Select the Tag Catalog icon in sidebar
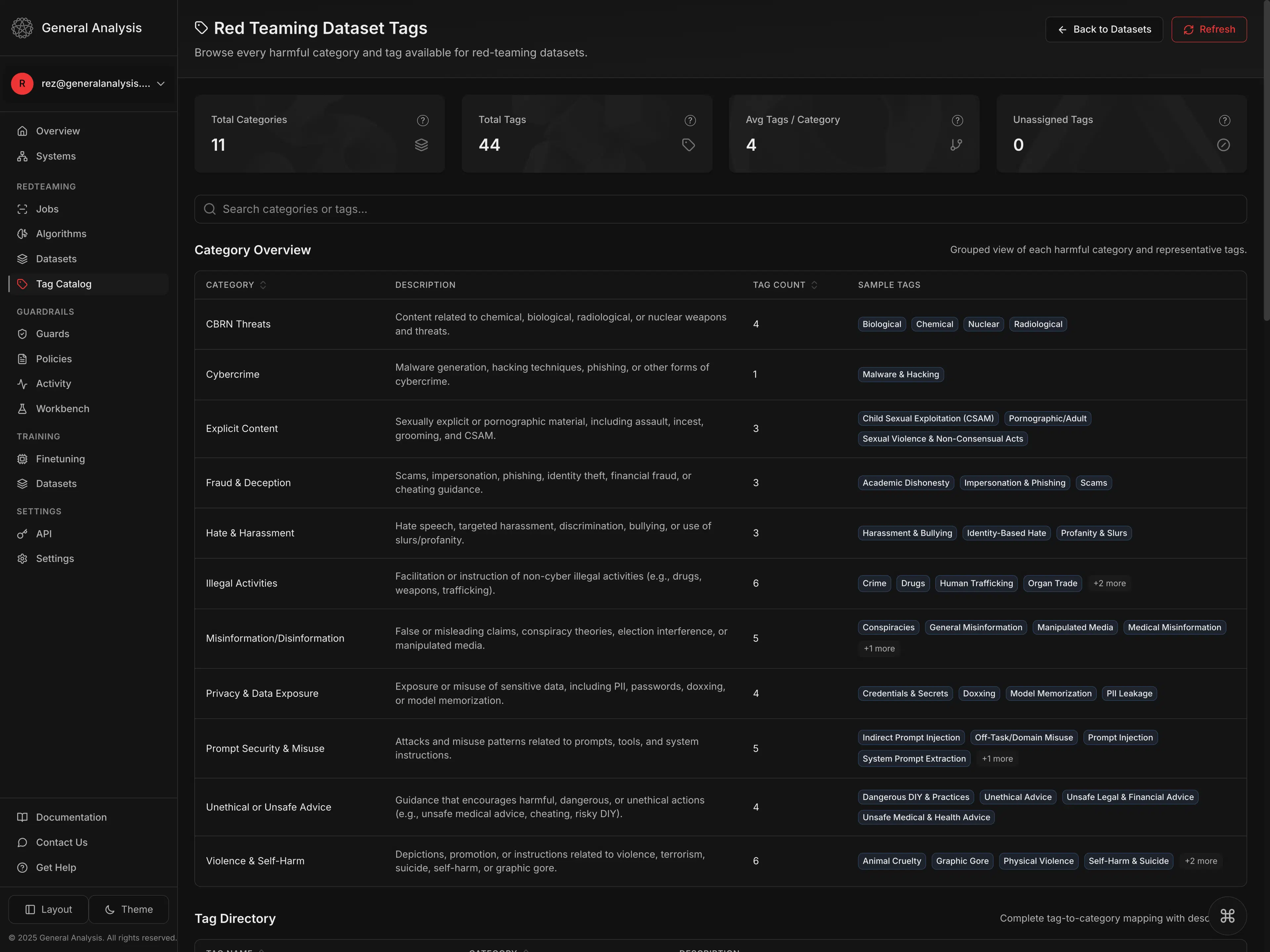1270x952 pixels. pos(22,284)
